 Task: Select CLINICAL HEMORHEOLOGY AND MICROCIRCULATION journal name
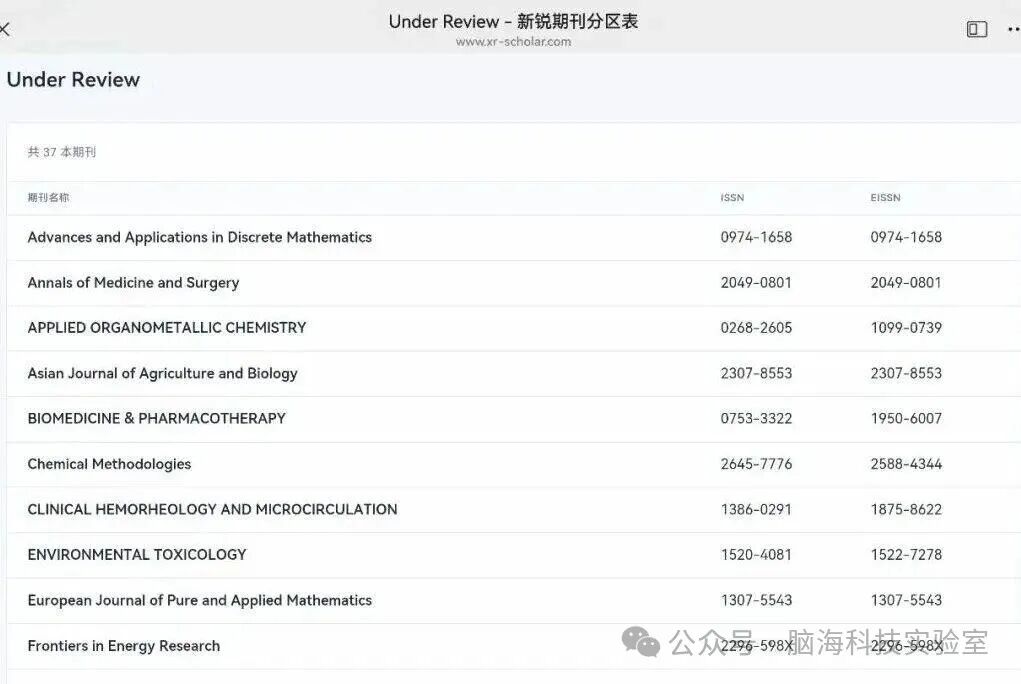pyautogui.click(x=212, y=509)
